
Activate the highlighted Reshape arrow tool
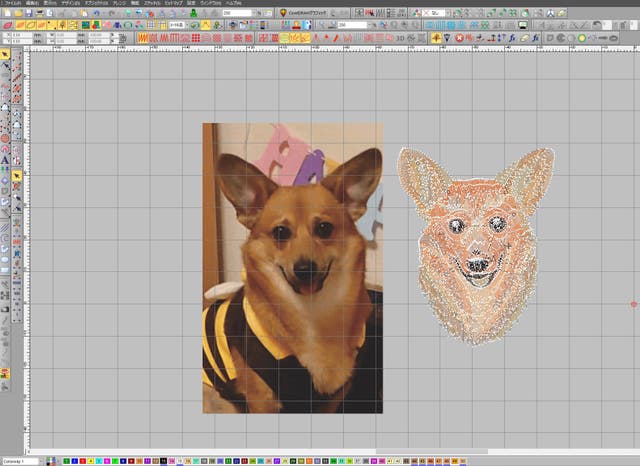coord(16,175)
